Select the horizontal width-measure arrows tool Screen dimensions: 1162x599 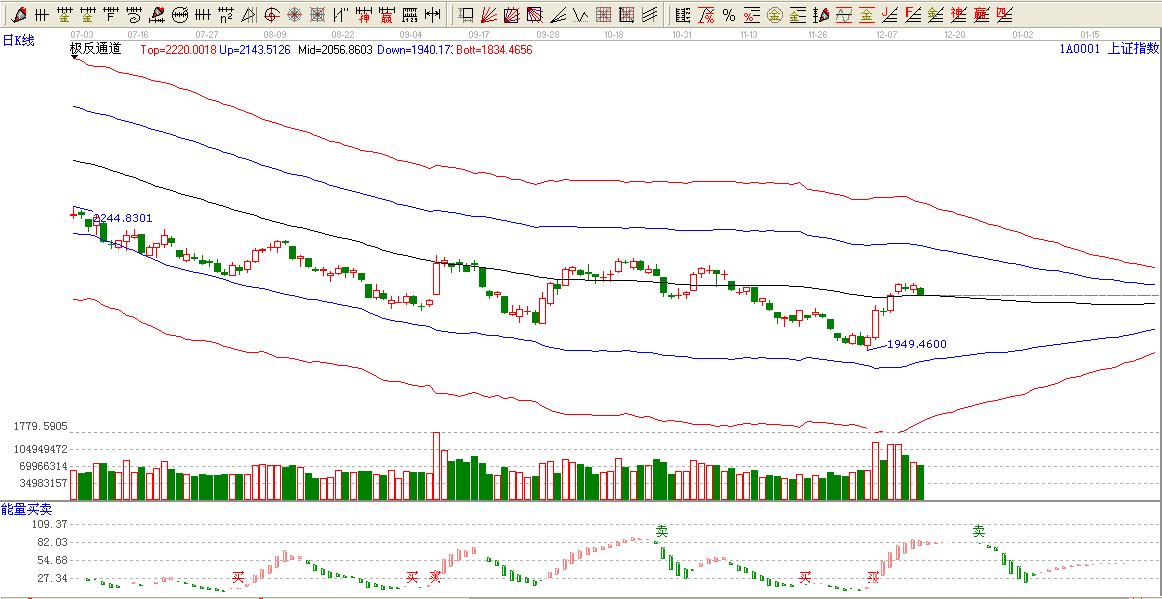click(432, 15)
